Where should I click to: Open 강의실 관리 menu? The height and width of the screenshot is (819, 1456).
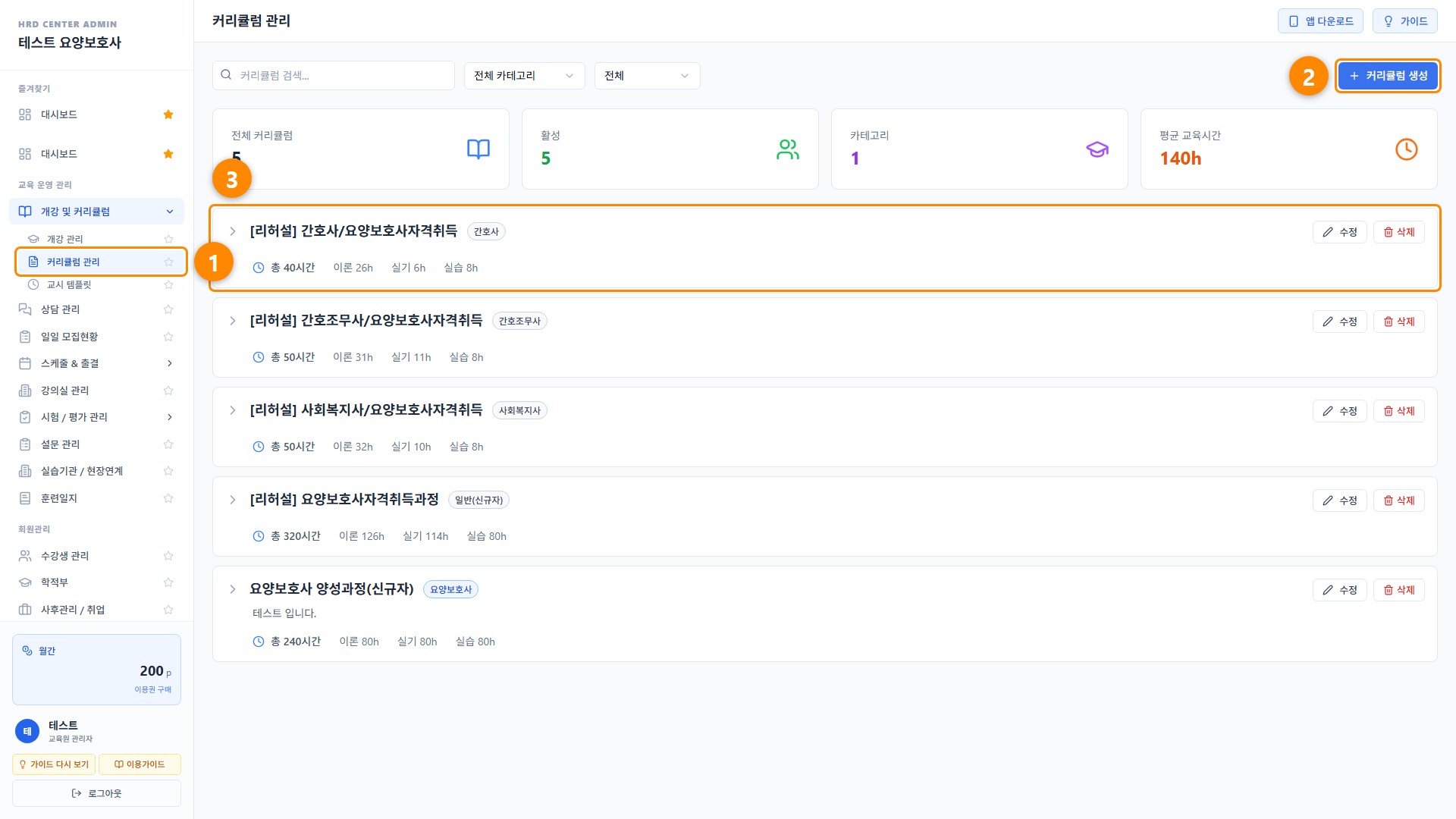64,391
